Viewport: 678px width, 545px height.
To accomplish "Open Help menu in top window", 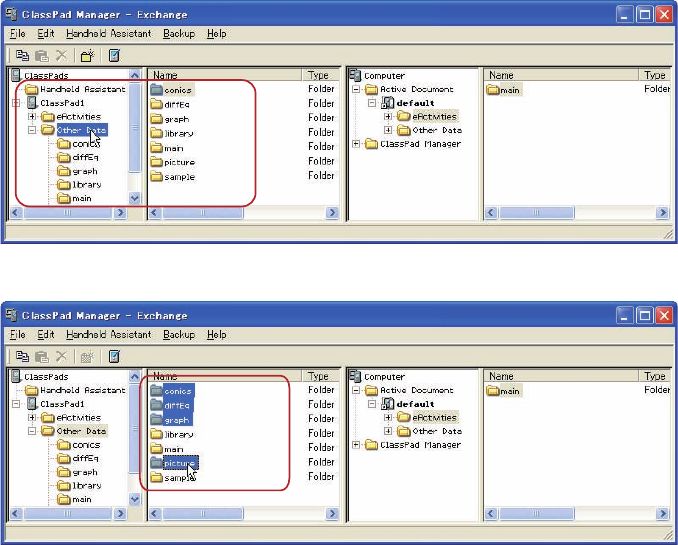I will tap(216, 34).
